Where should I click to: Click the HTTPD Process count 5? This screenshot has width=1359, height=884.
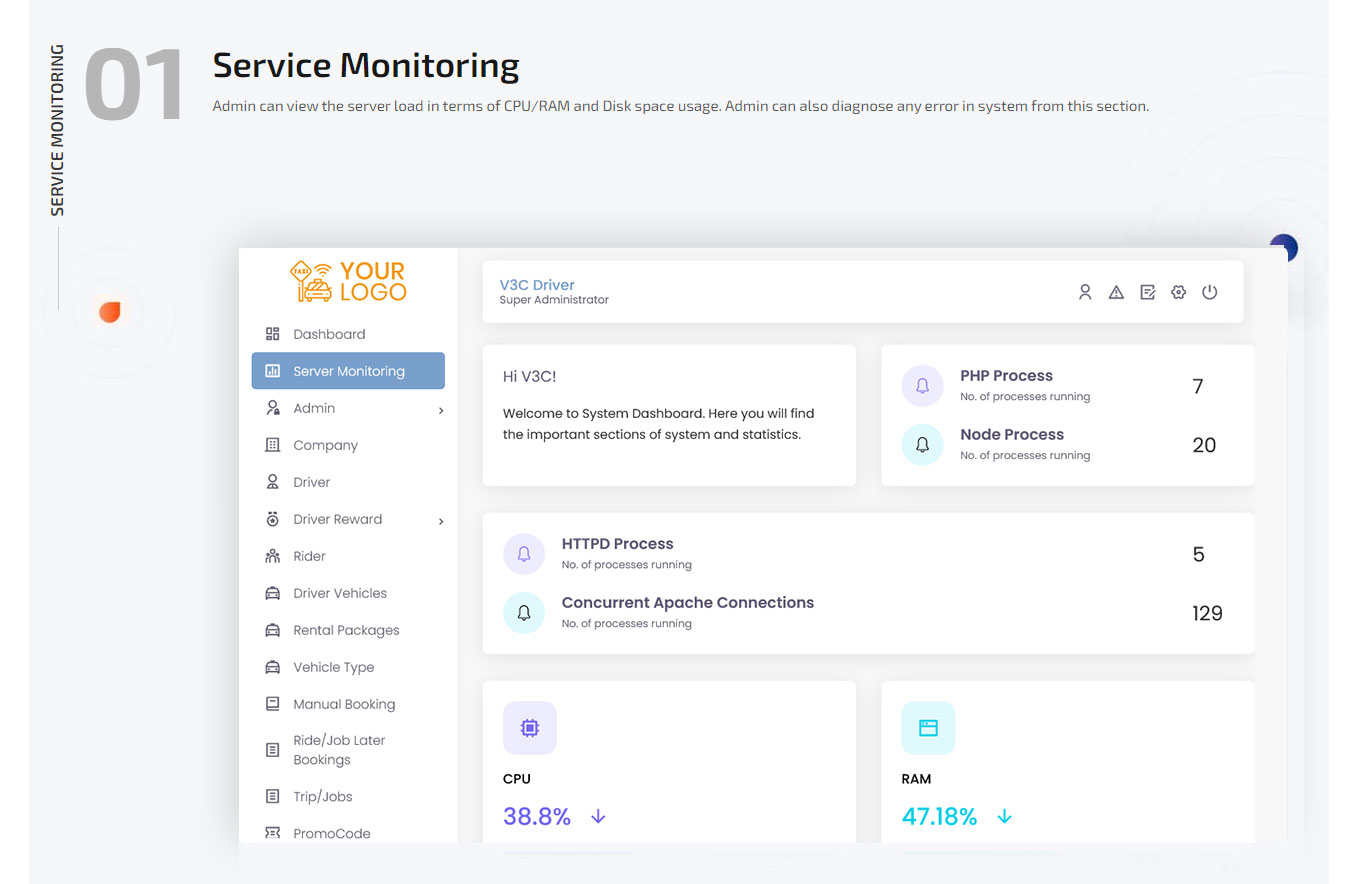tap(1198, 554)
